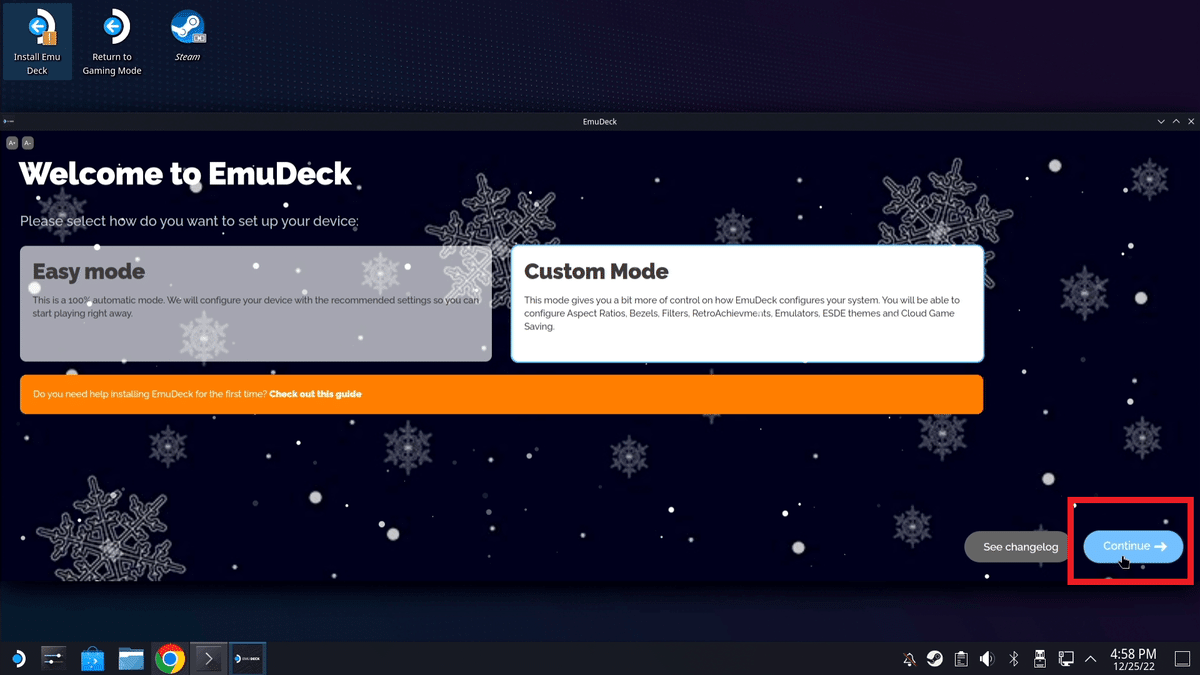Viewport: 1200px width, 675px height.
Task: Open the network connections tray icon
Action: pos(1065,659)
